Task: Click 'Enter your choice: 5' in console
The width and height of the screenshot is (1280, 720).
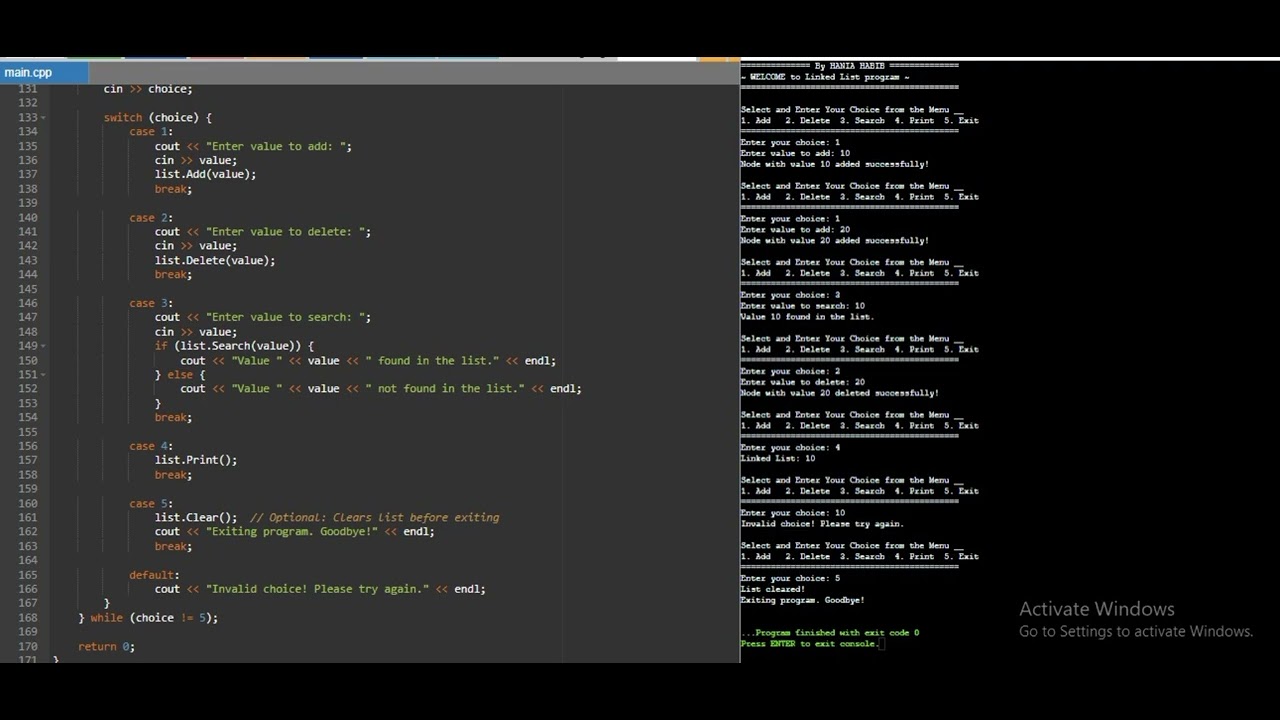Action: tap(791, 578)
